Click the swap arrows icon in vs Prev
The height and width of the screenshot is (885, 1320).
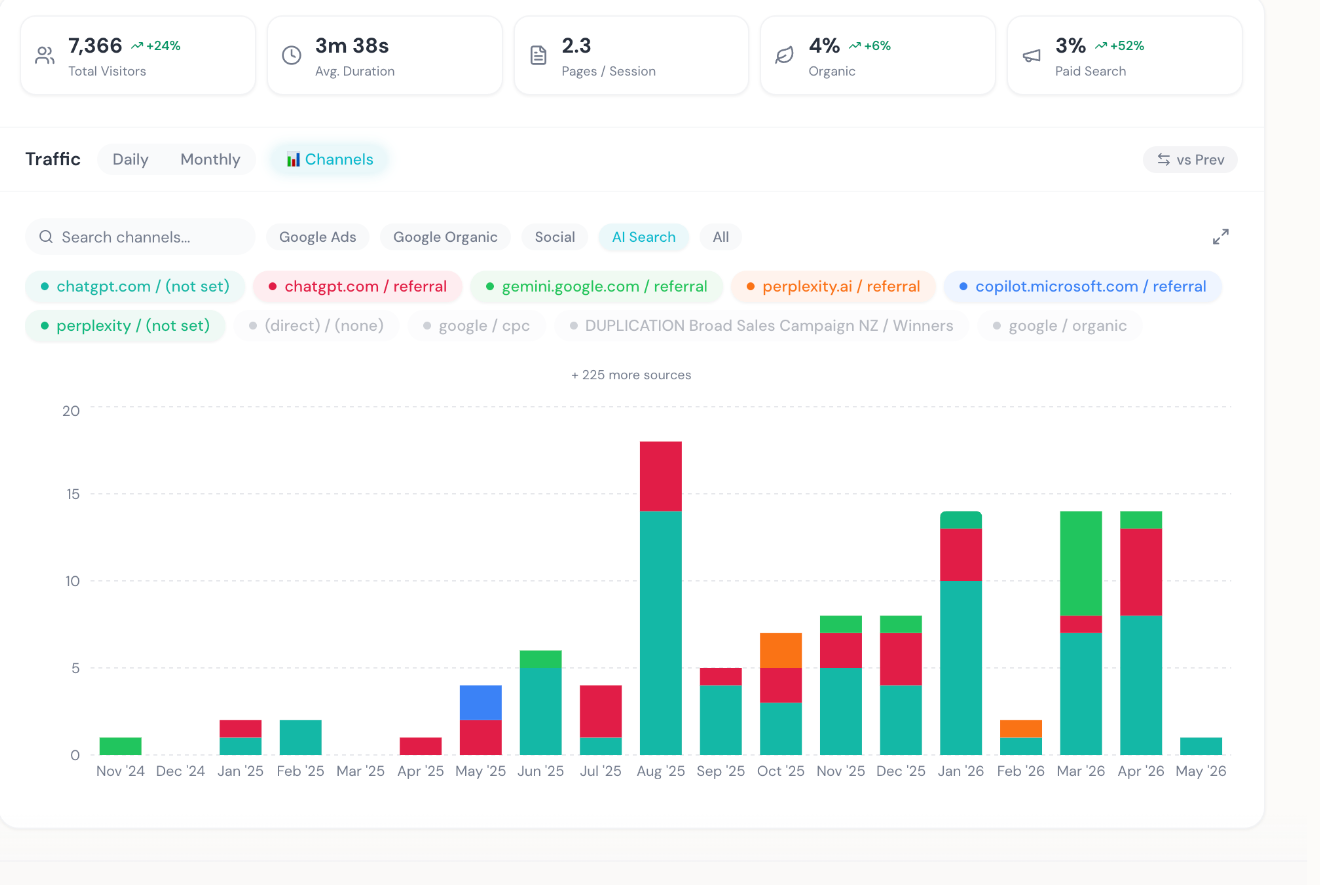1164,159
